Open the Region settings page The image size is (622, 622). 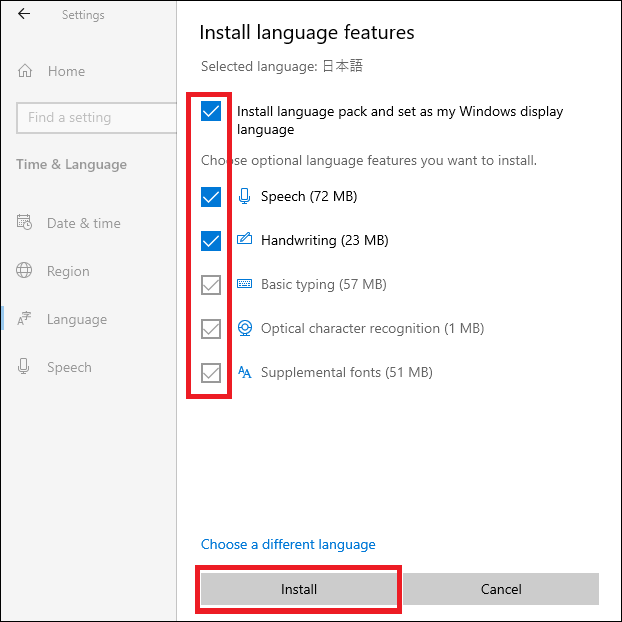point(68,271)
